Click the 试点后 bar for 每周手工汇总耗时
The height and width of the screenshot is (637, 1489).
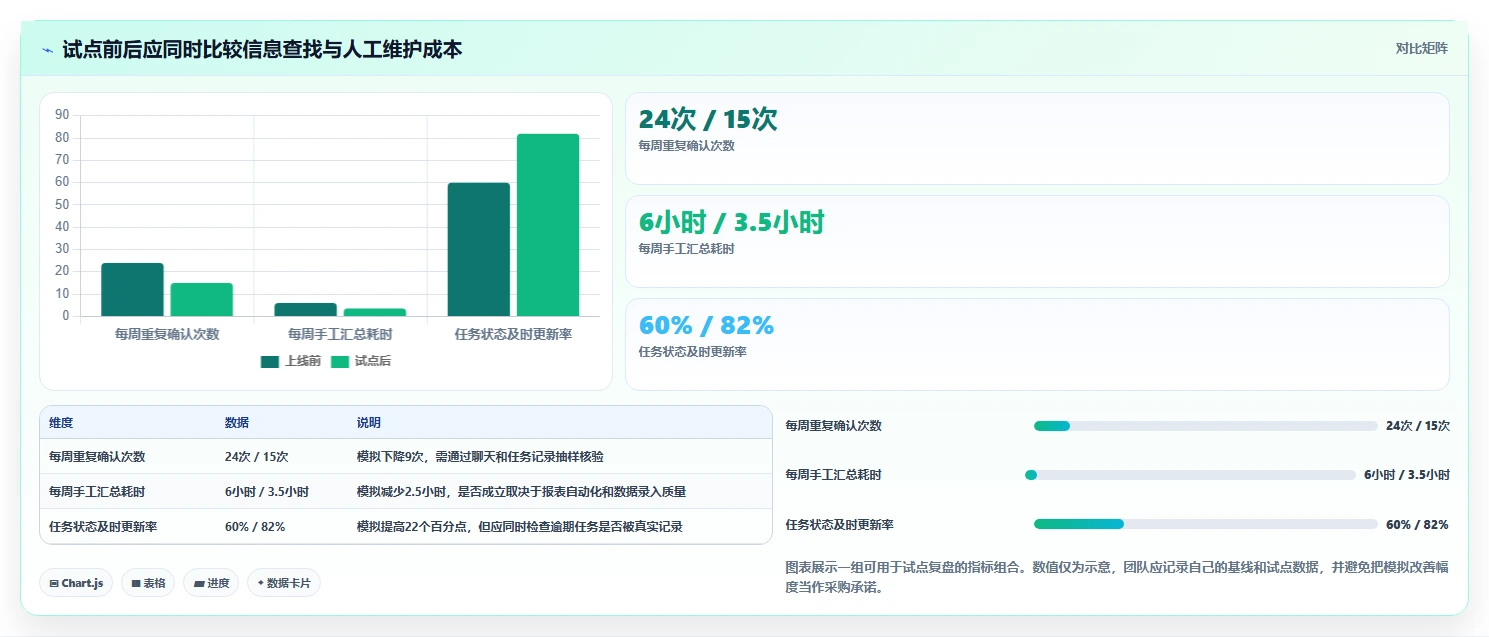(374, 313)
